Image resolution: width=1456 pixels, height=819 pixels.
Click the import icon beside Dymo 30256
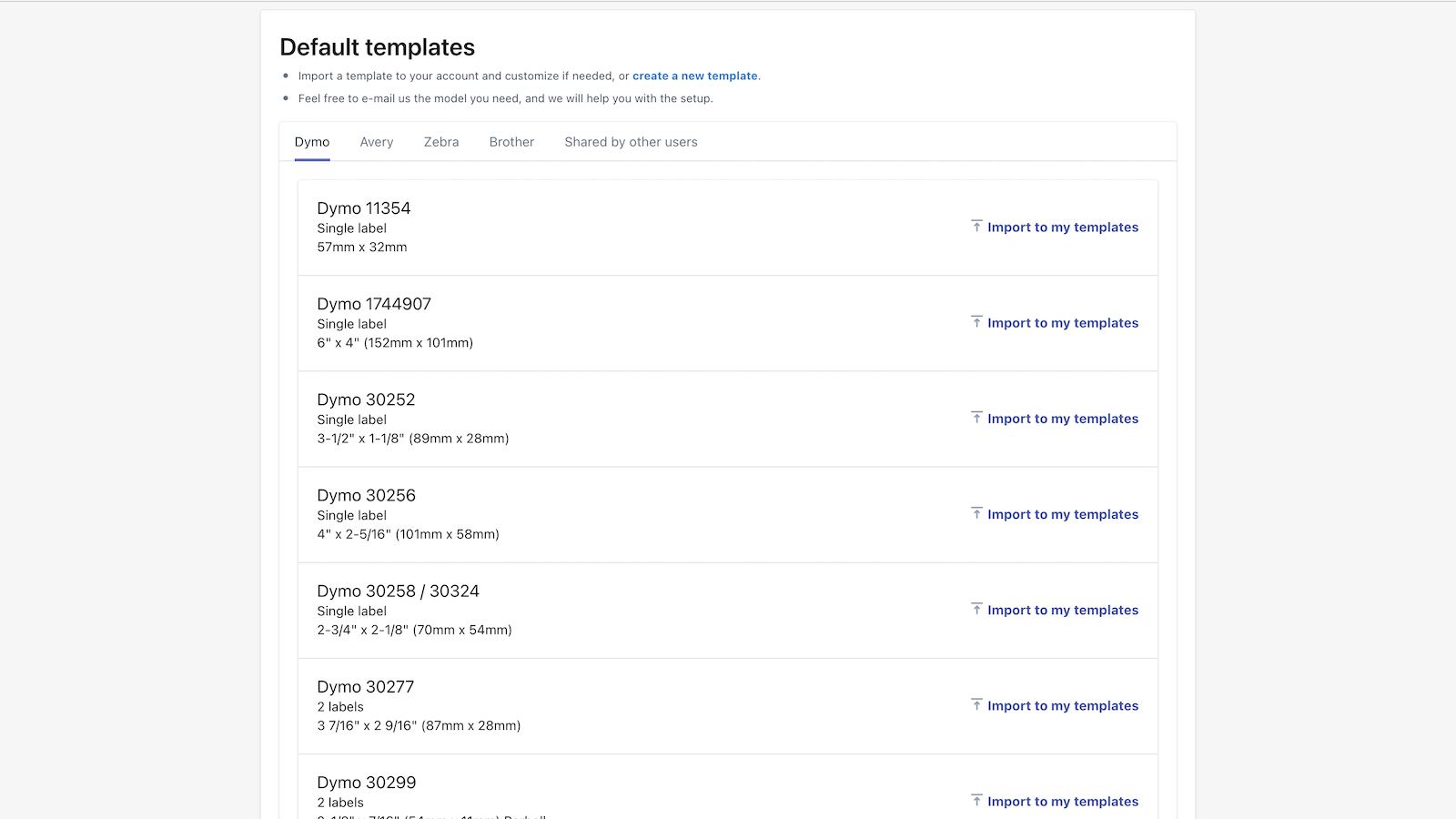976,513
